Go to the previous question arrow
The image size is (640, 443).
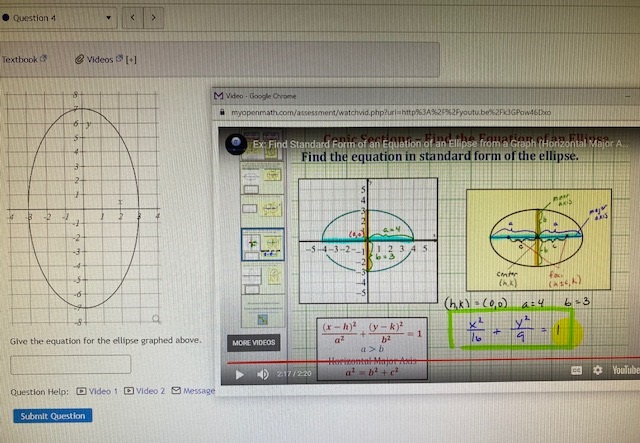click(x=133, y=18)
